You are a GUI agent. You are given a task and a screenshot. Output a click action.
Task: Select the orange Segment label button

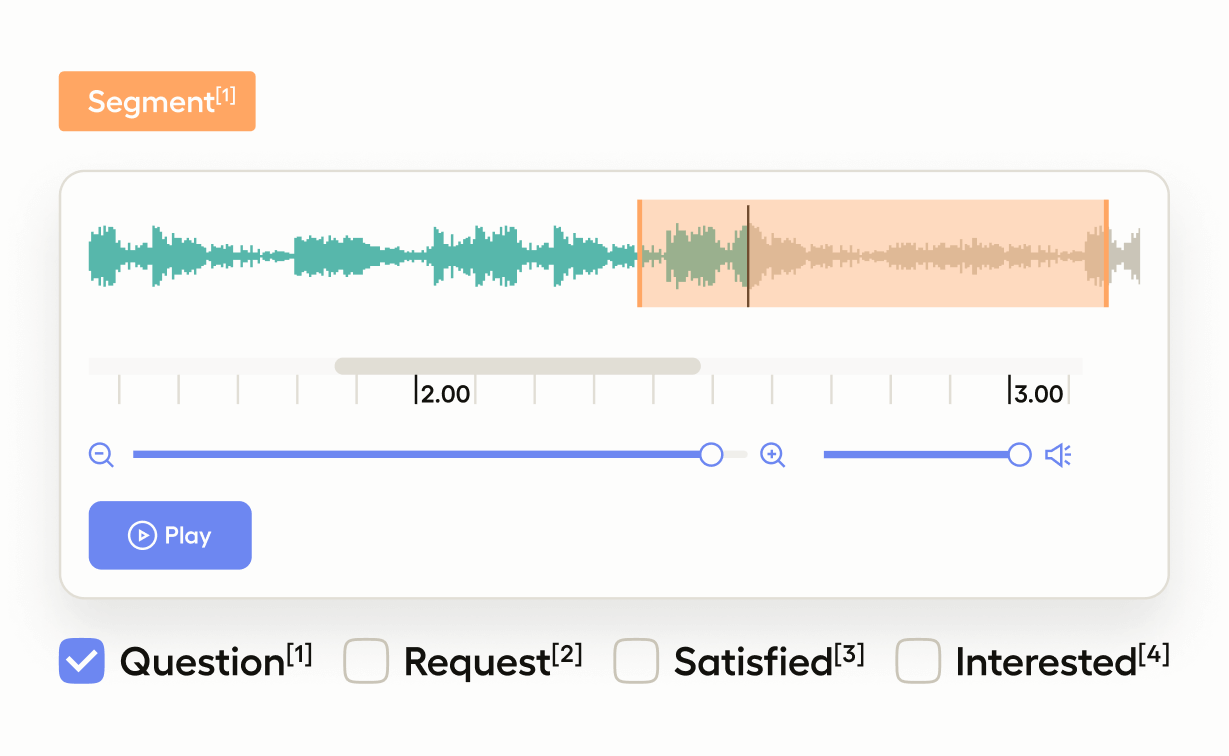[x=157, y=101]
